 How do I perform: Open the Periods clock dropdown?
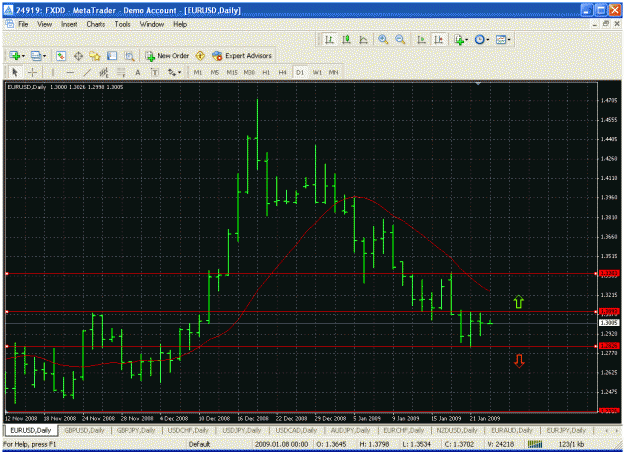tap(482, 39)
